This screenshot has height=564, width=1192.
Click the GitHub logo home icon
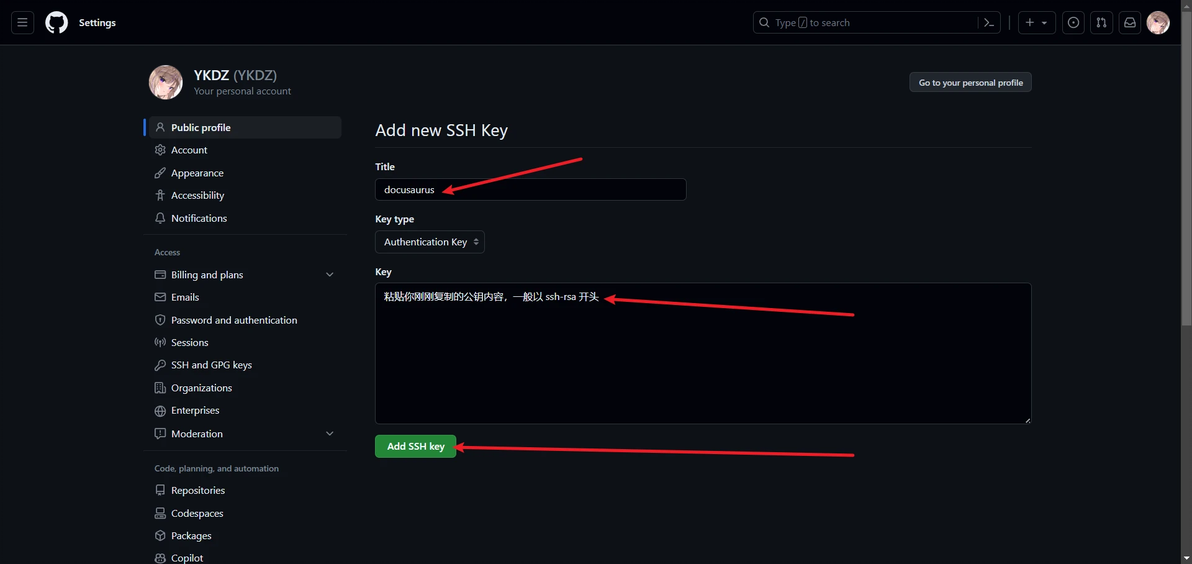pyautogui.click(x=57, y=22)
